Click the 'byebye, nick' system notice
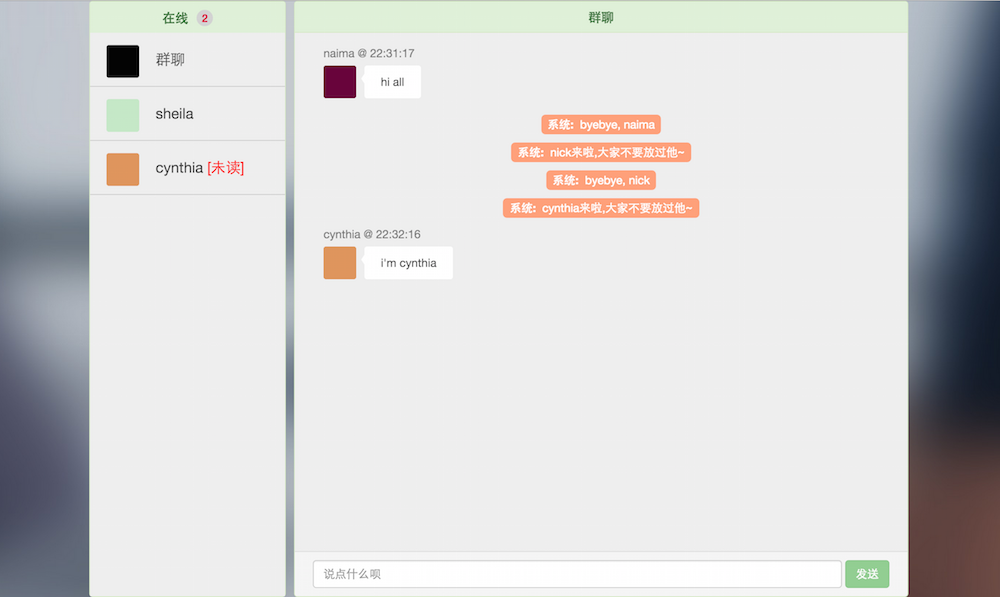The image size is (1000, 597). coord(601,181)
